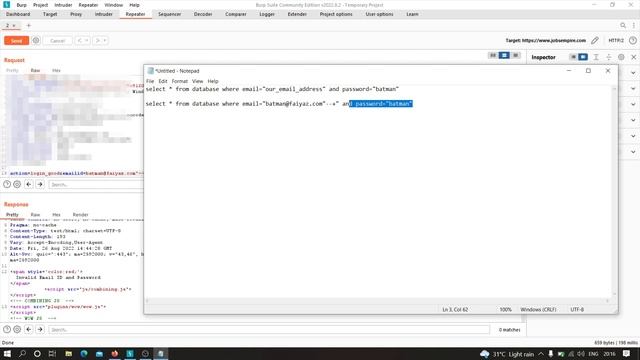Viewport: 640px width, 360px height.
Task: Click the response Search field
Action: (269, 329)
